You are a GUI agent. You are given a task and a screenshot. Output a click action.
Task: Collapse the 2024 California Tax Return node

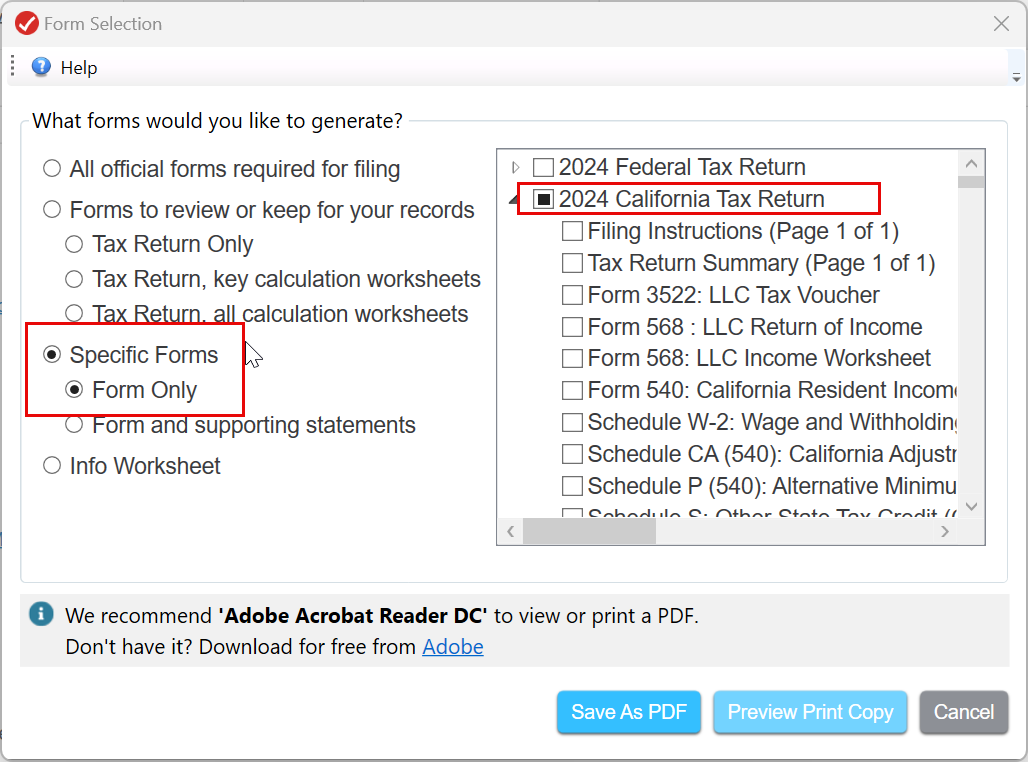(513, 199)
